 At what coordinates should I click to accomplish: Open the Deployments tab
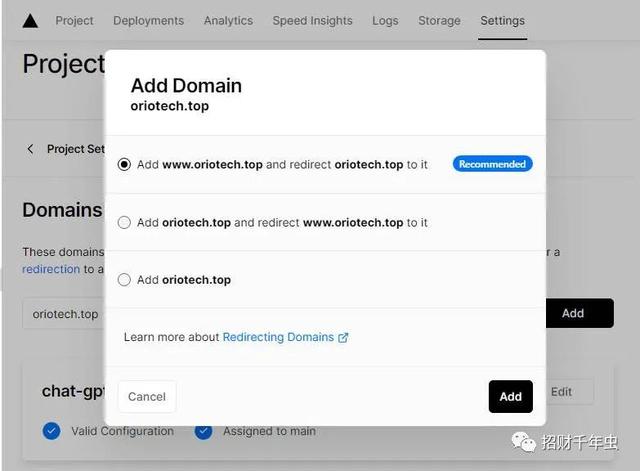(x=148, y=21)
